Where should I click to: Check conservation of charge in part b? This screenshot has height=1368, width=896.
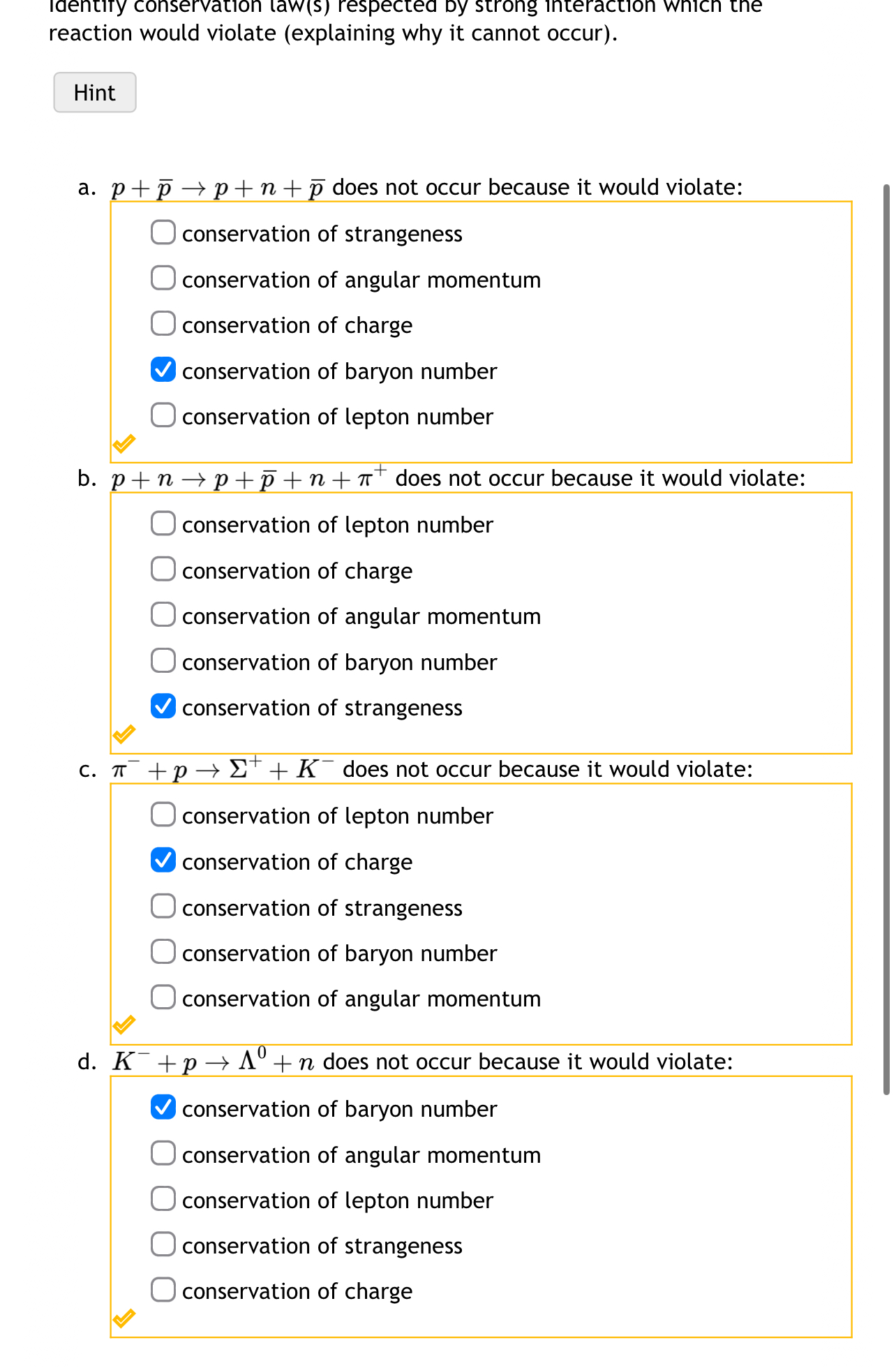[x=163, y=569]
